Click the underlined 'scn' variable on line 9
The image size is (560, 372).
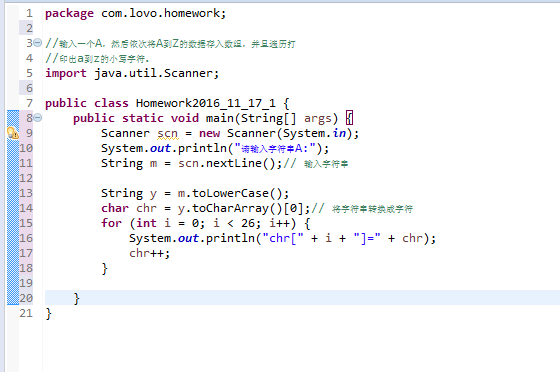click(x=167, y=134)
